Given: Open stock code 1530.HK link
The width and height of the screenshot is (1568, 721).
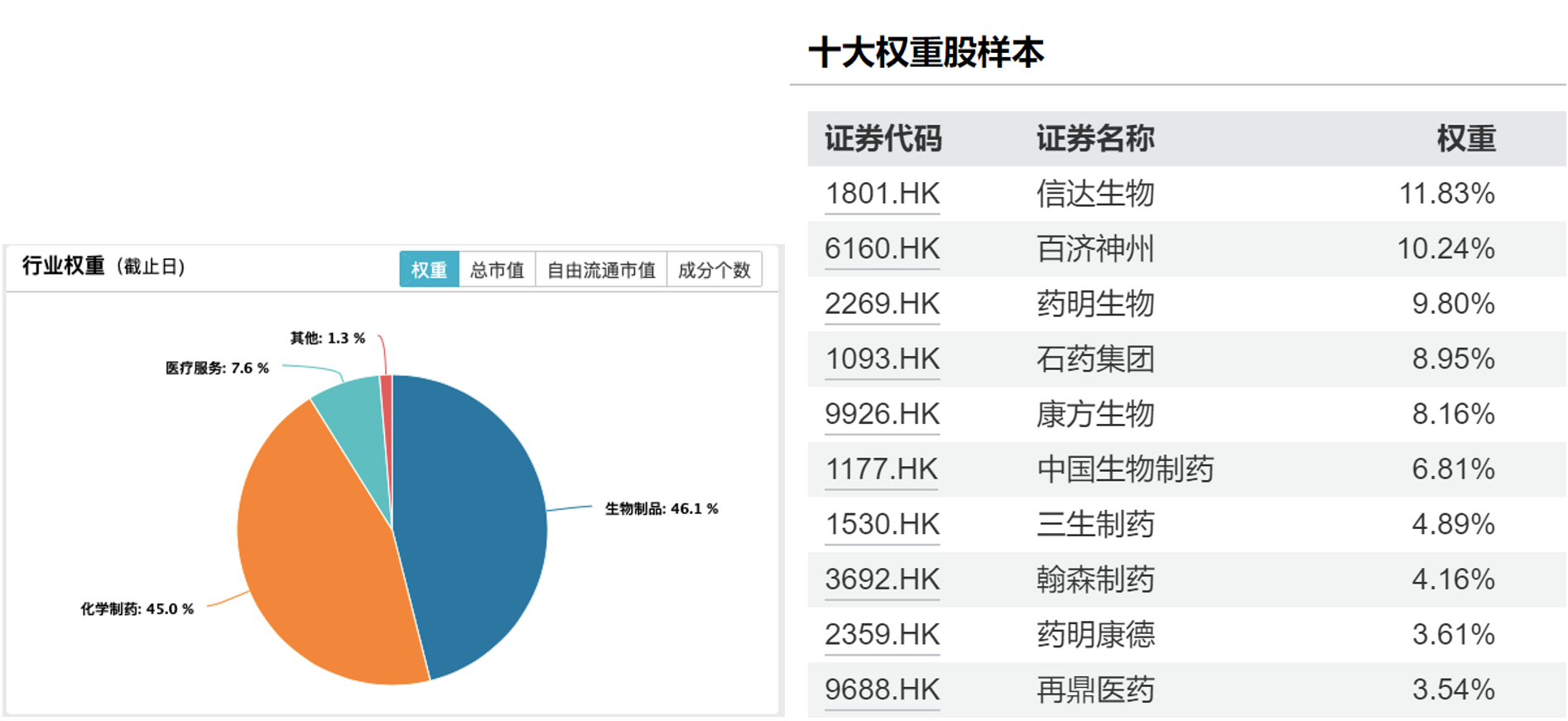Looking at the screenshot, I should click(883, 524).
